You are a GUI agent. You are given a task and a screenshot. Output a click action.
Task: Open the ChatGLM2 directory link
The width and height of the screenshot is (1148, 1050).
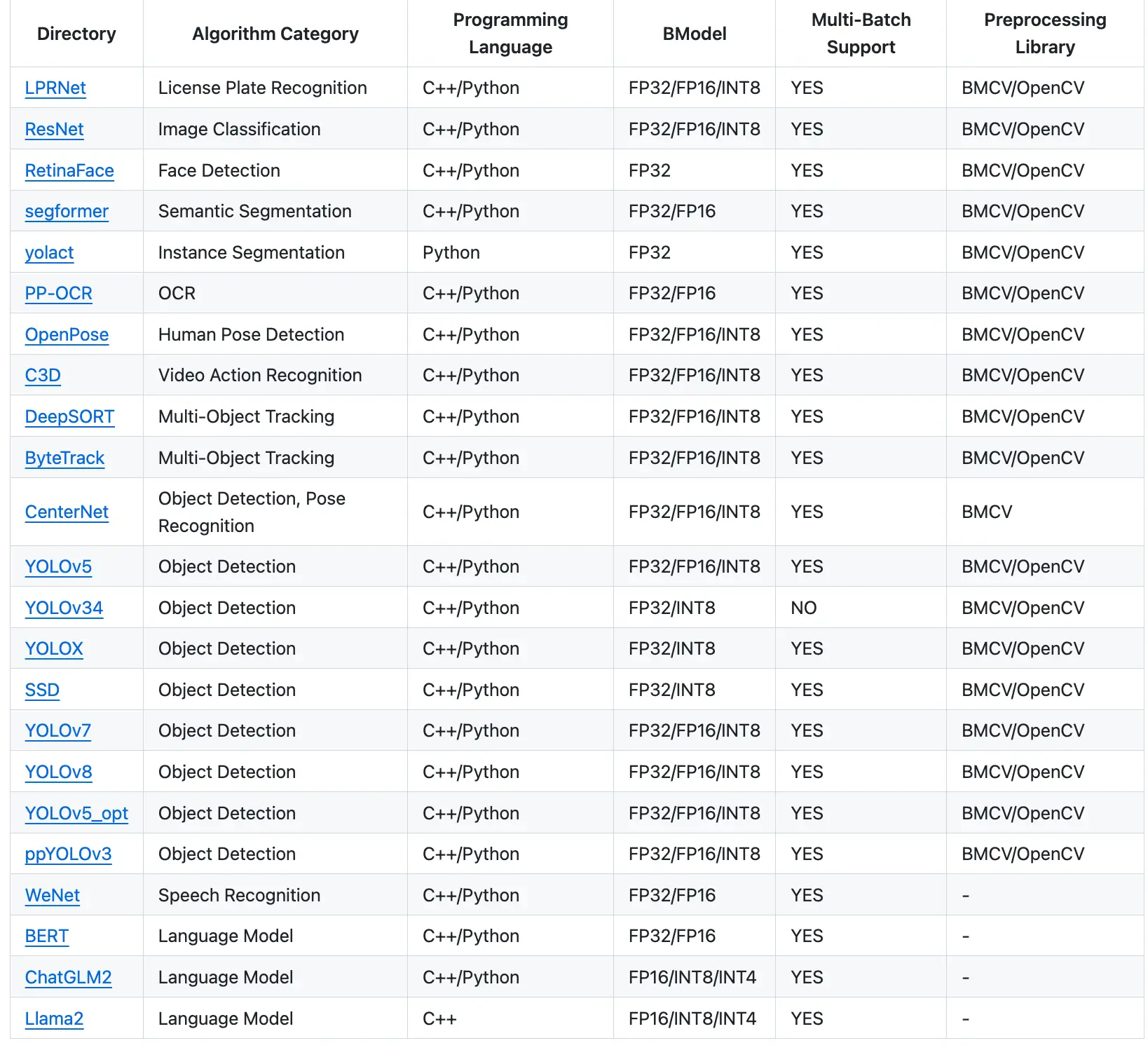click(68, 977)
